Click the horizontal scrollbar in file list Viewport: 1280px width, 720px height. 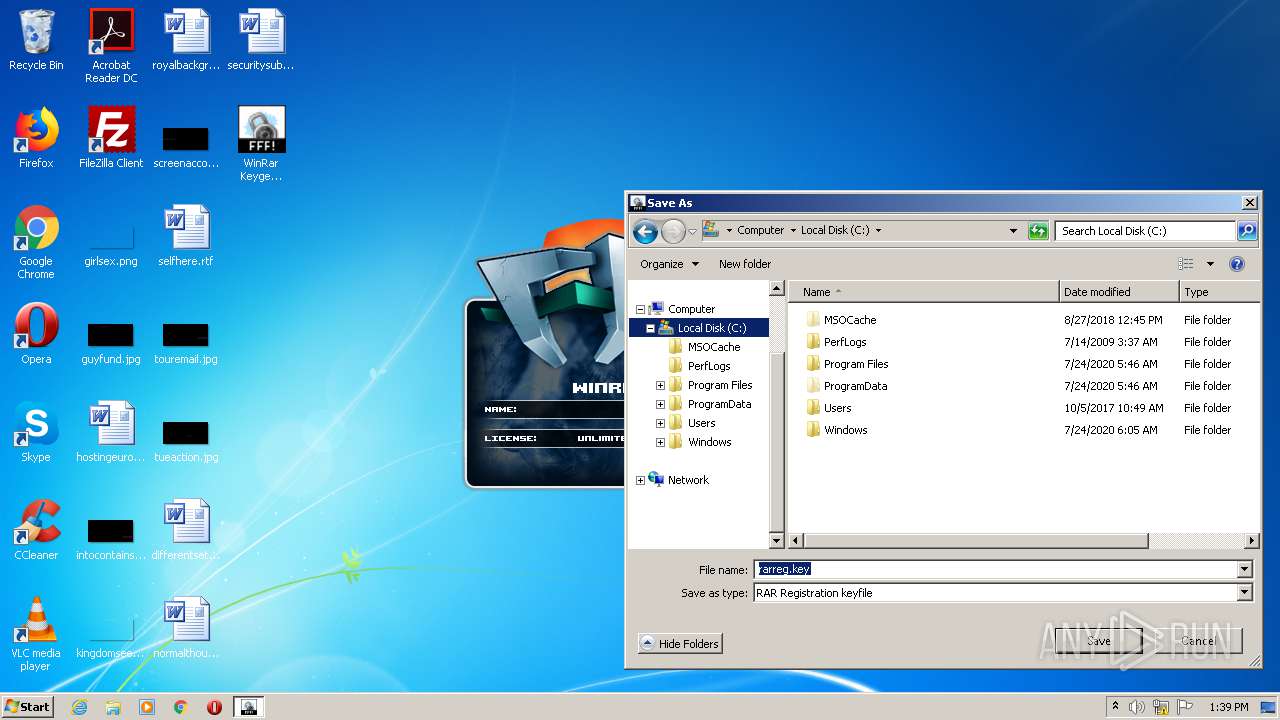coord(976,541)
